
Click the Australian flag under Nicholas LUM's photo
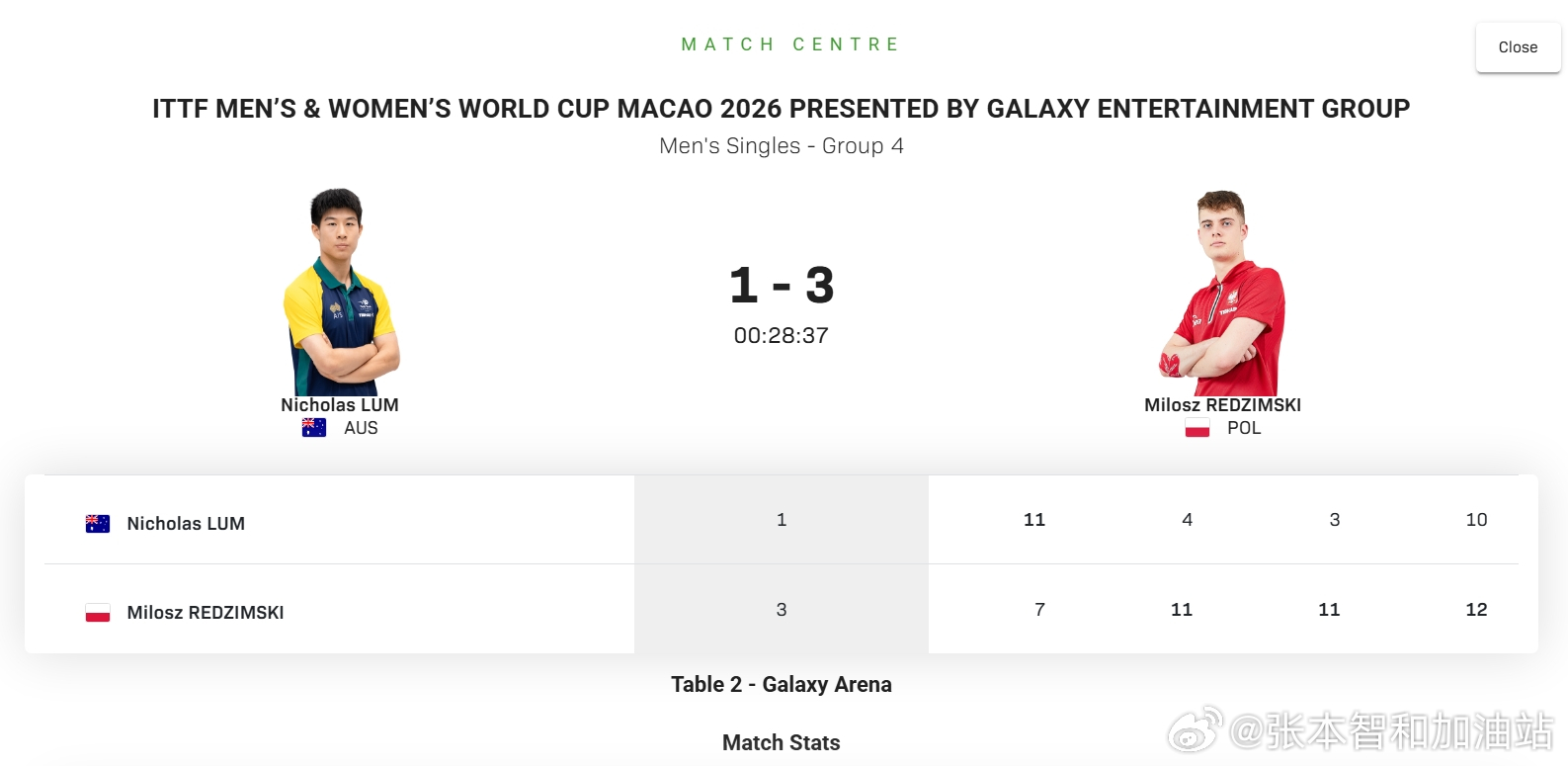click(x=314, y=428)
